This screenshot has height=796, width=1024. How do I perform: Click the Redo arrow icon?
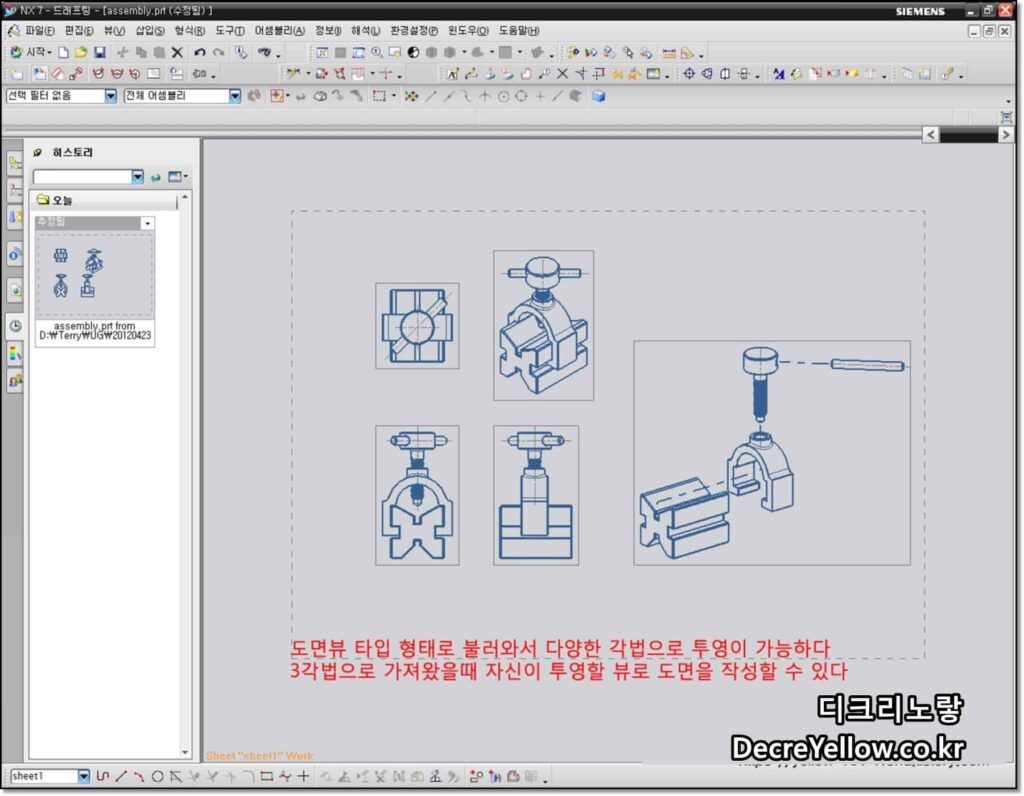point(219,52)
